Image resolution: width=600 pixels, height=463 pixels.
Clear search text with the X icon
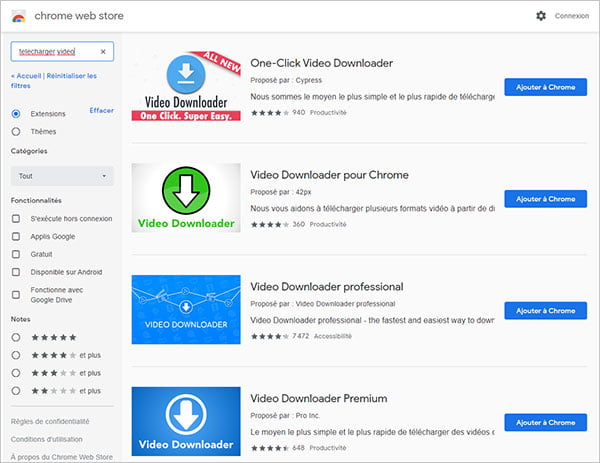pos(103,51)
